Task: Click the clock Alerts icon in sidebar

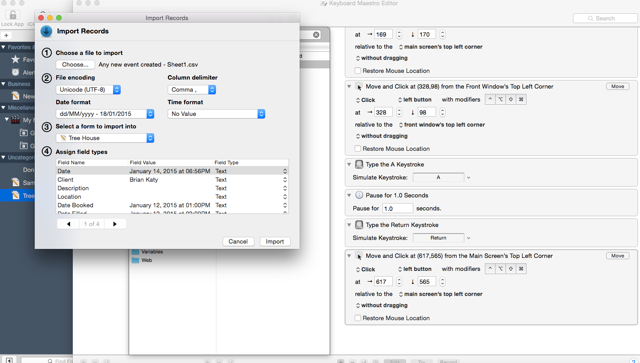Action: [x=16, y=72]
